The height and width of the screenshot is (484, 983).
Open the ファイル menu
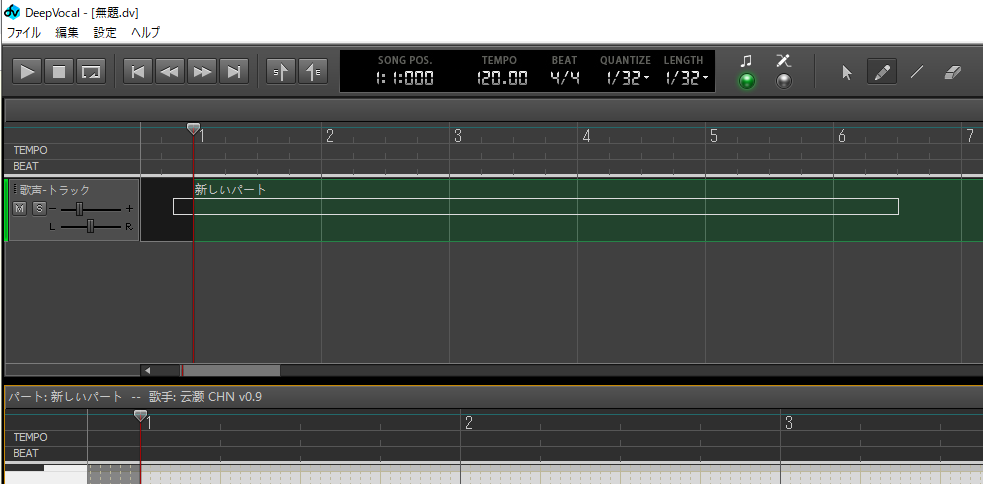[x=24, y=33]
